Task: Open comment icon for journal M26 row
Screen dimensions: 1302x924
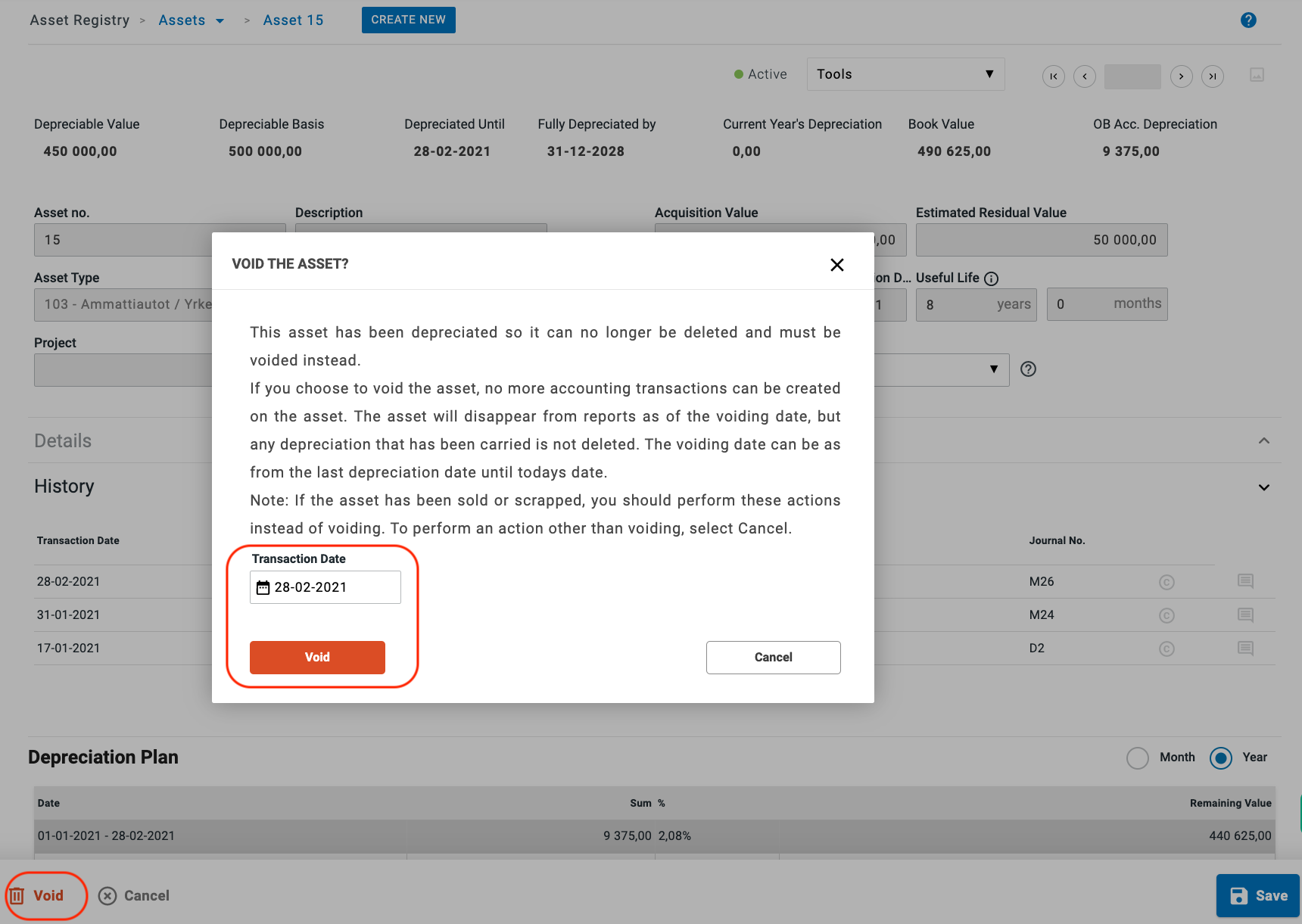Action: [x=1245, y=581]
